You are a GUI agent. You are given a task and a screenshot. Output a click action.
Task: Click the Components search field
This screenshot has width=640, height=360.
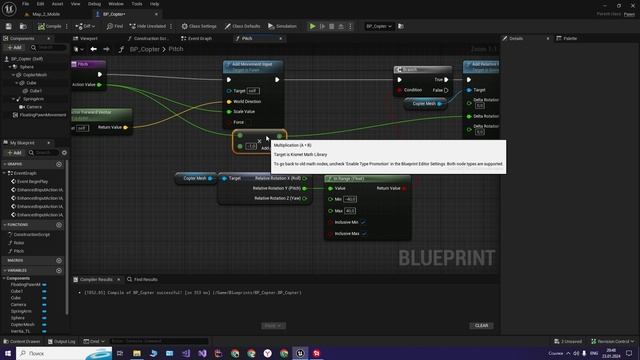tap(49, 48)
